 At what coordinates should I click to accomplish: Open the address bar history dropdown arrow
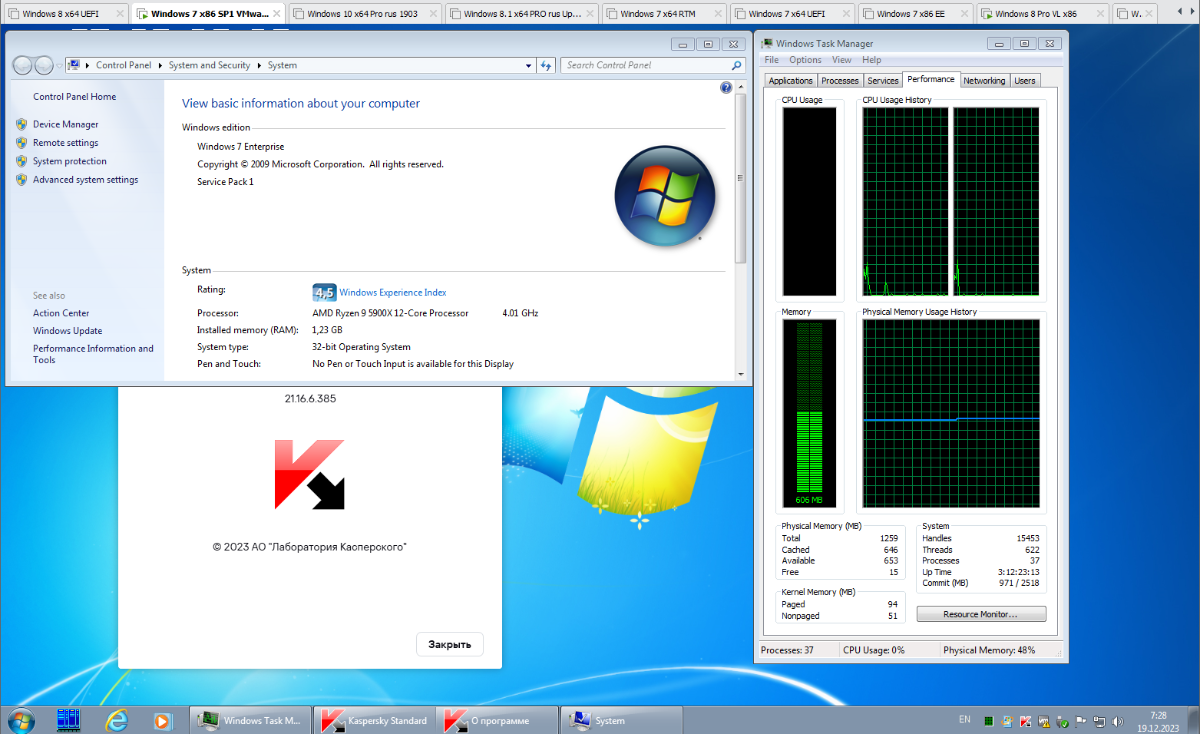pyautogui.click(x=529, y=65)
